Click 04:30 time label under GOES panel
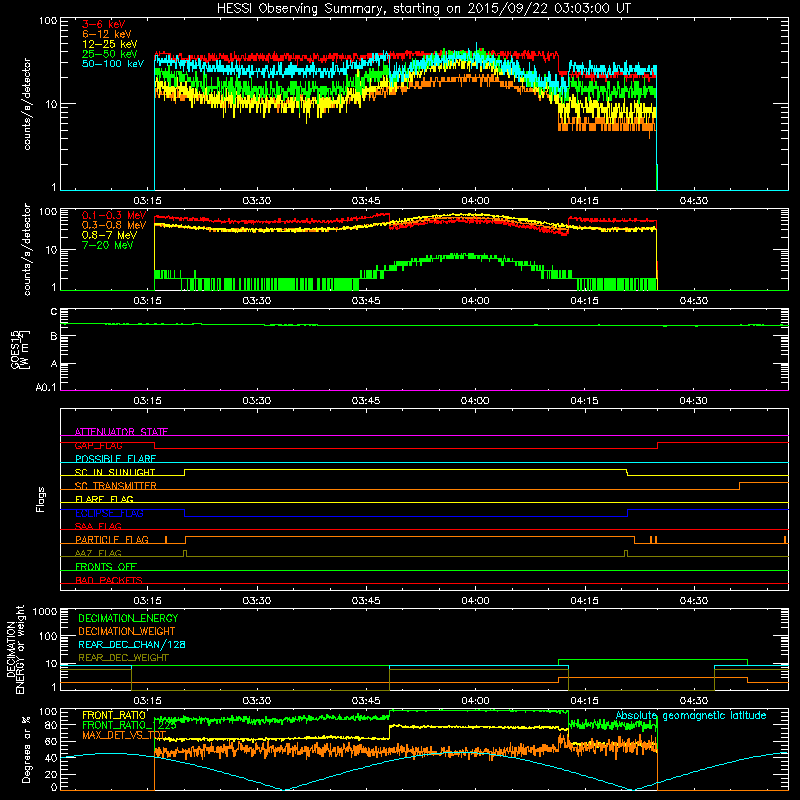Viewport: 800px width, 800px height. pyautogui.click(x=693, y=401)
